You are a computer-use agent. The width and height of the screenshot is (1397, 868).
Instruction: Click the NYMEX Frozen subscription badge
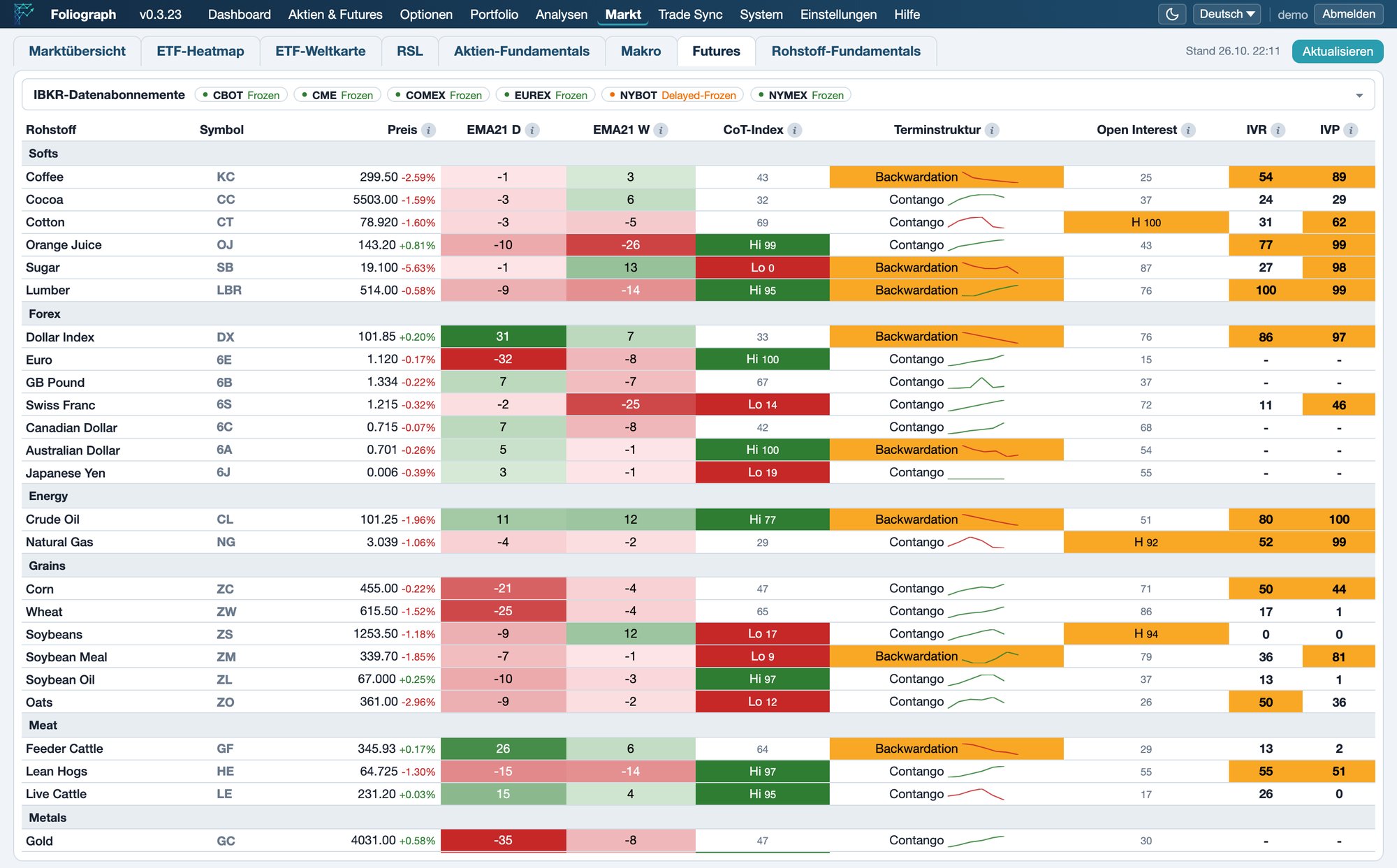[x=800, y=95]
